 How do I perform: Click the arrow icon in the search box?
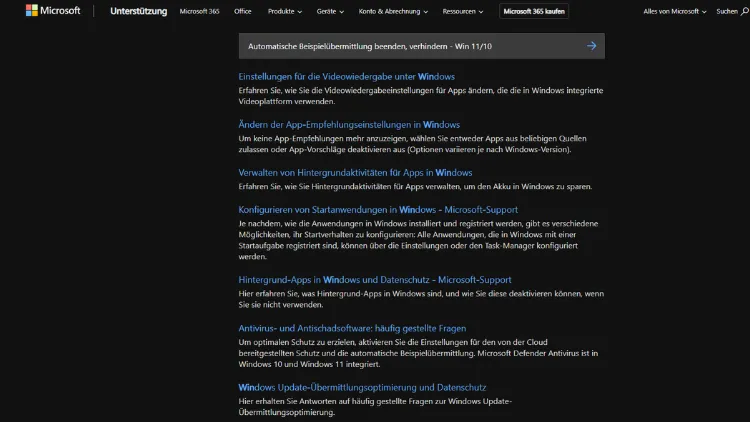coord(592,46)
